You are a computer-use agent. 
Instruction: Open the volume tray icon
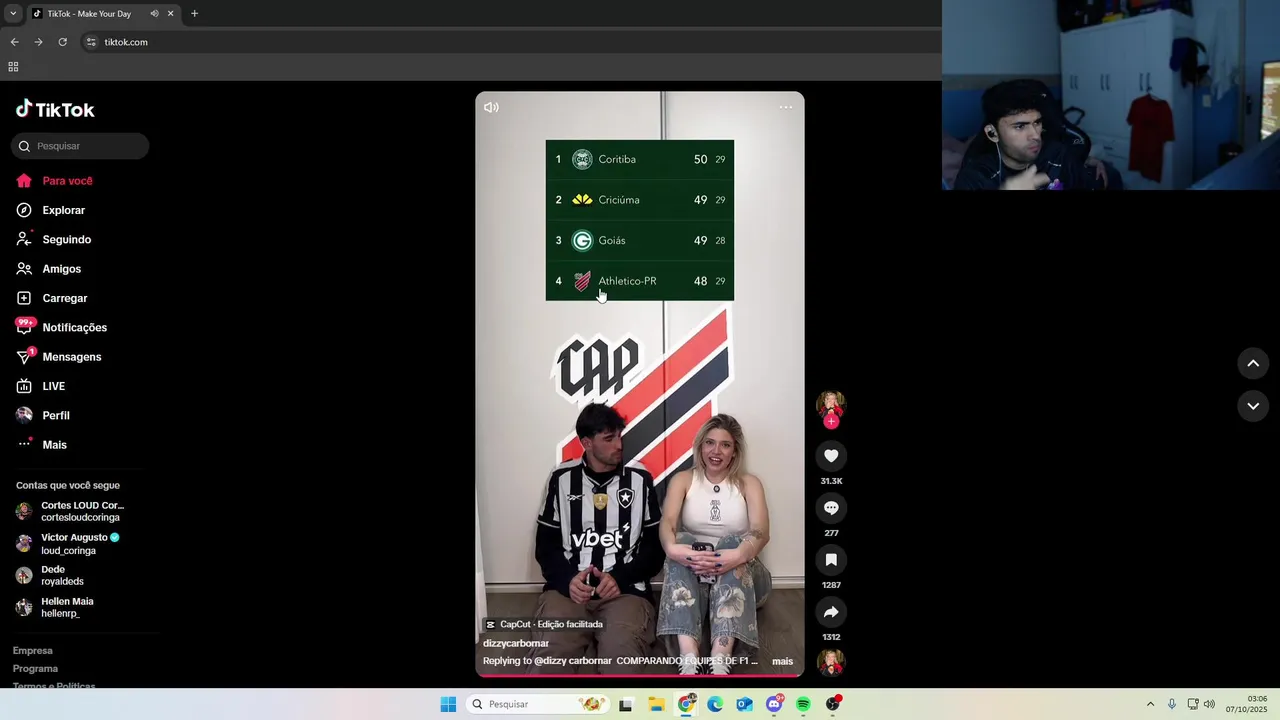click(x=1209, y=704)
